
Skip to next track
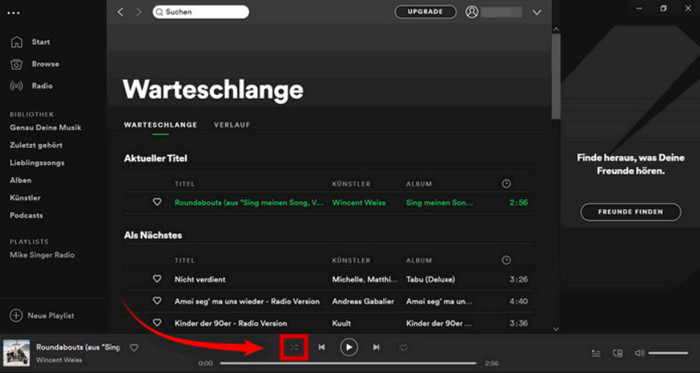376,347
